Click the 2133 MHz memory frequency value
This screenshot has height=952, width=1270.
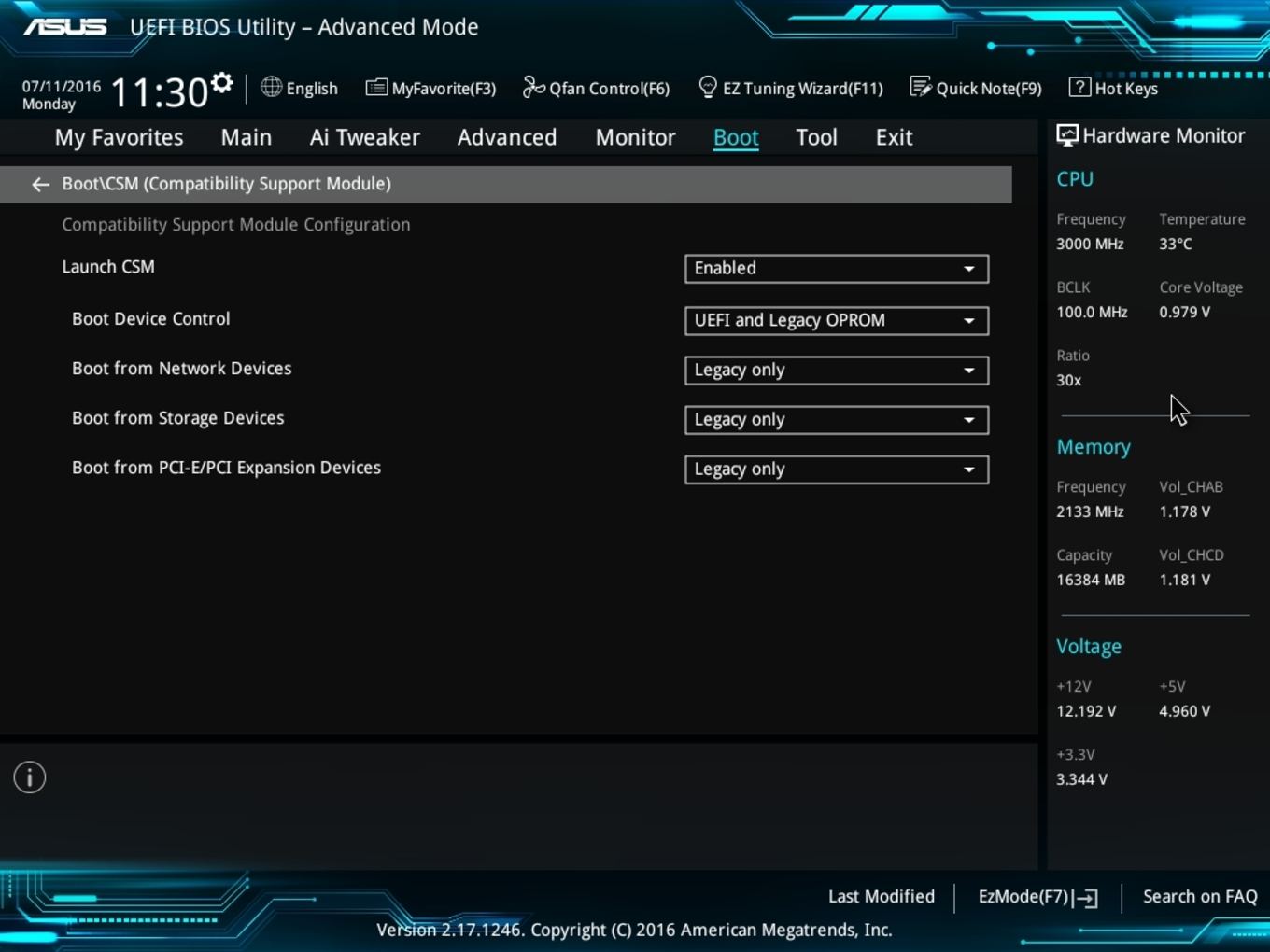click(x=1090, y=511)
